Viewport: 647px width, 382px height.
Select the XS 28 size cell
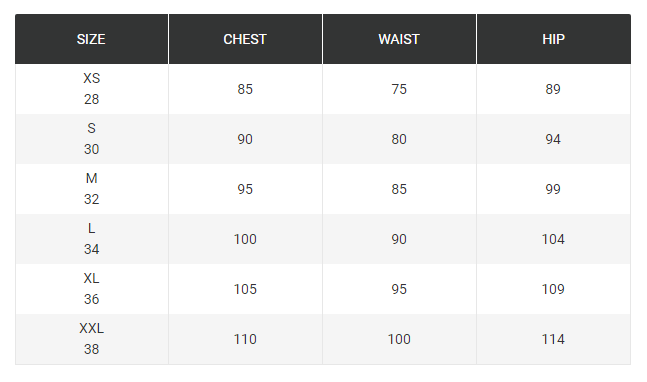(x=91, y=89)
